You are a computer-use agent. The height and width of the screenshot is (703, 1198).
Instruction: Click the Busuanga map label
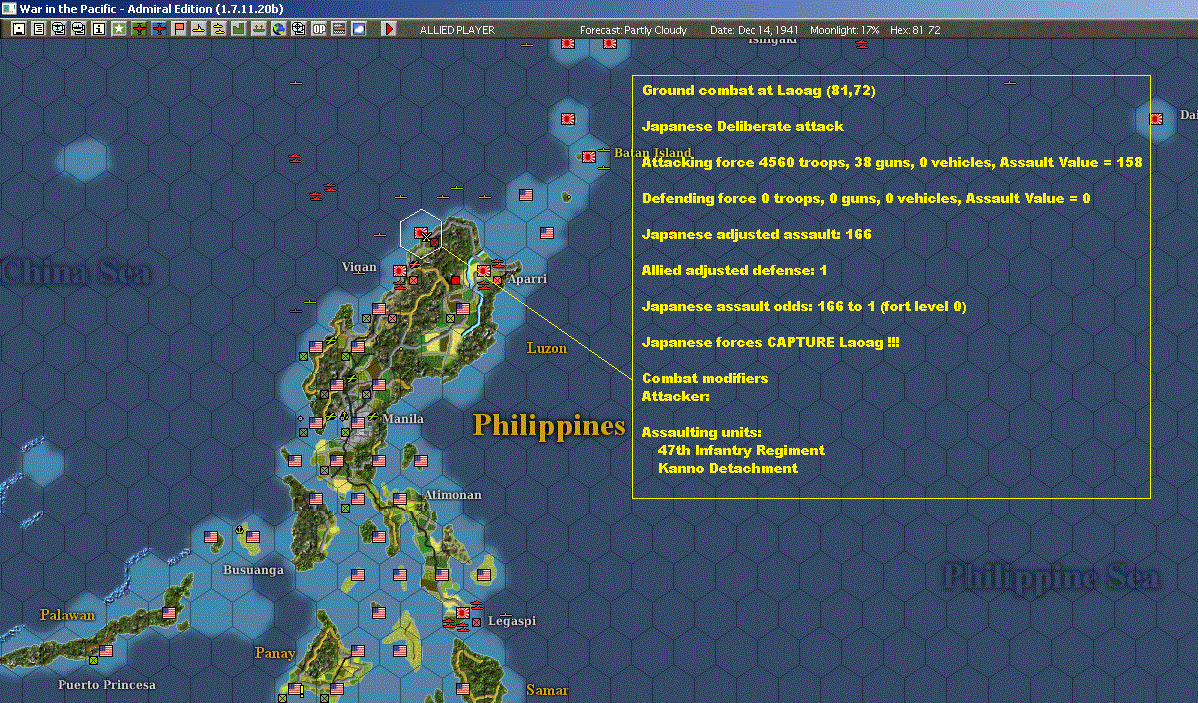(253, 570)
